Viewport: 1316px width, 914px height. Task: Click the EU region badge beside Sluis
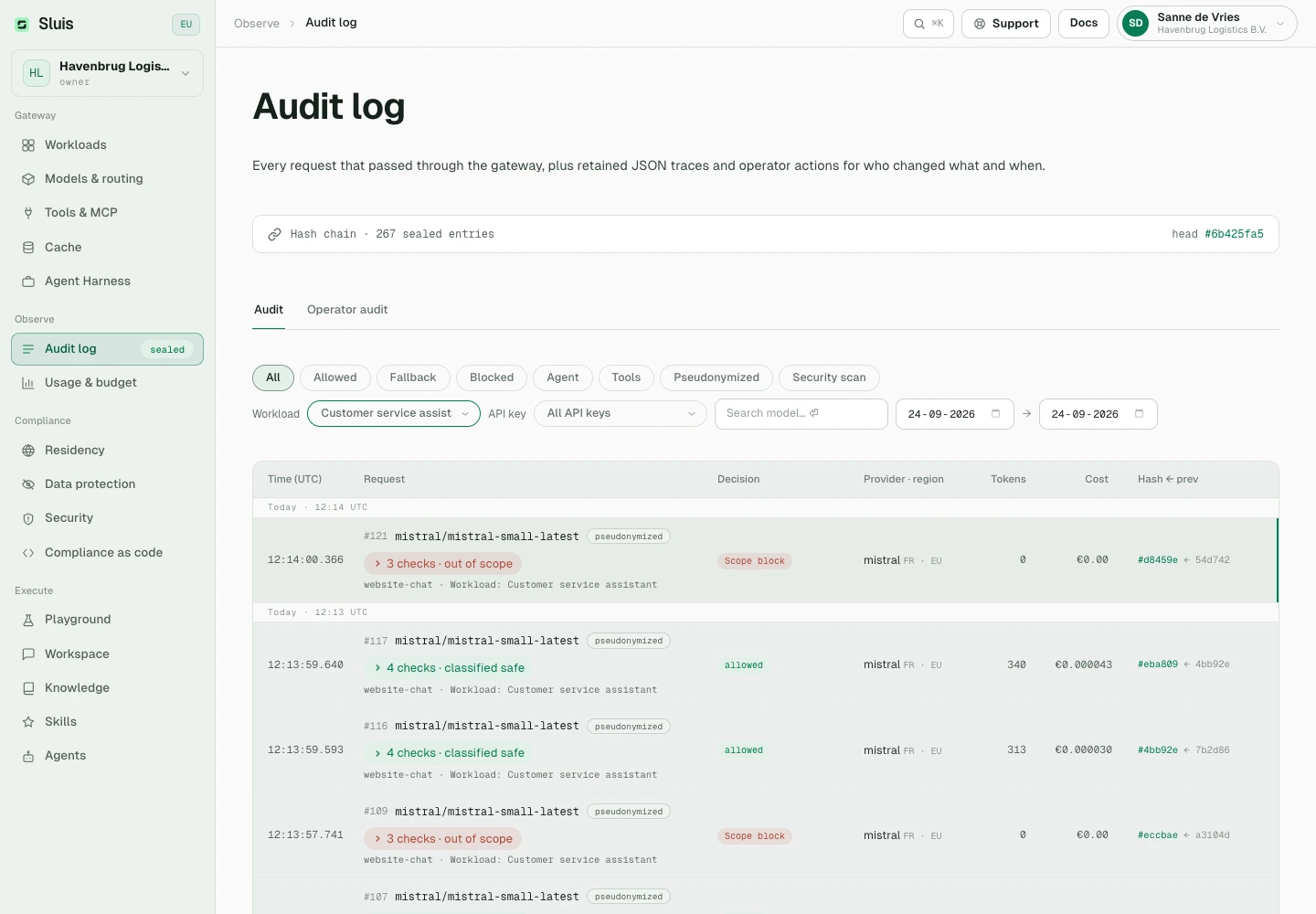pyautogui.click(x=186, y=25)
